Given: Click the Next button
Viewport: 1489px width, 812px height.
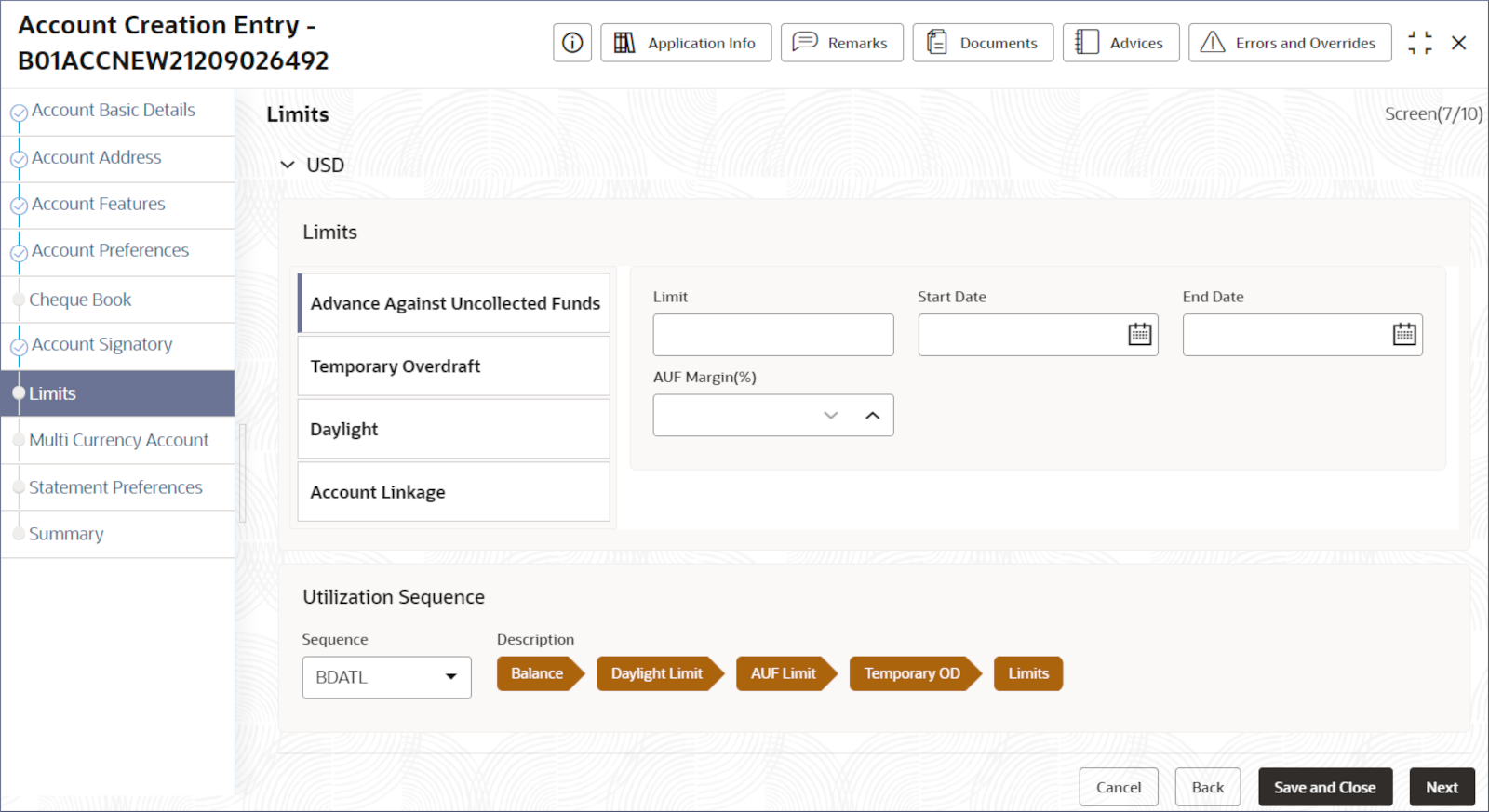Looking at the screenshot, I should pos(1442,787).
